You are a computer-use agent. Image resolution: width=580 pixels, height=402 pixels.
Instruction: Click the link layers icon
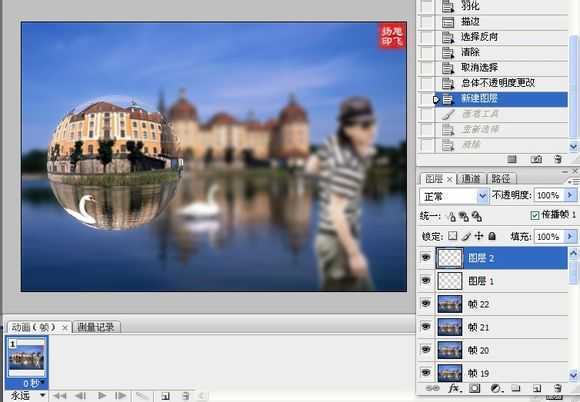click(432, 388)
